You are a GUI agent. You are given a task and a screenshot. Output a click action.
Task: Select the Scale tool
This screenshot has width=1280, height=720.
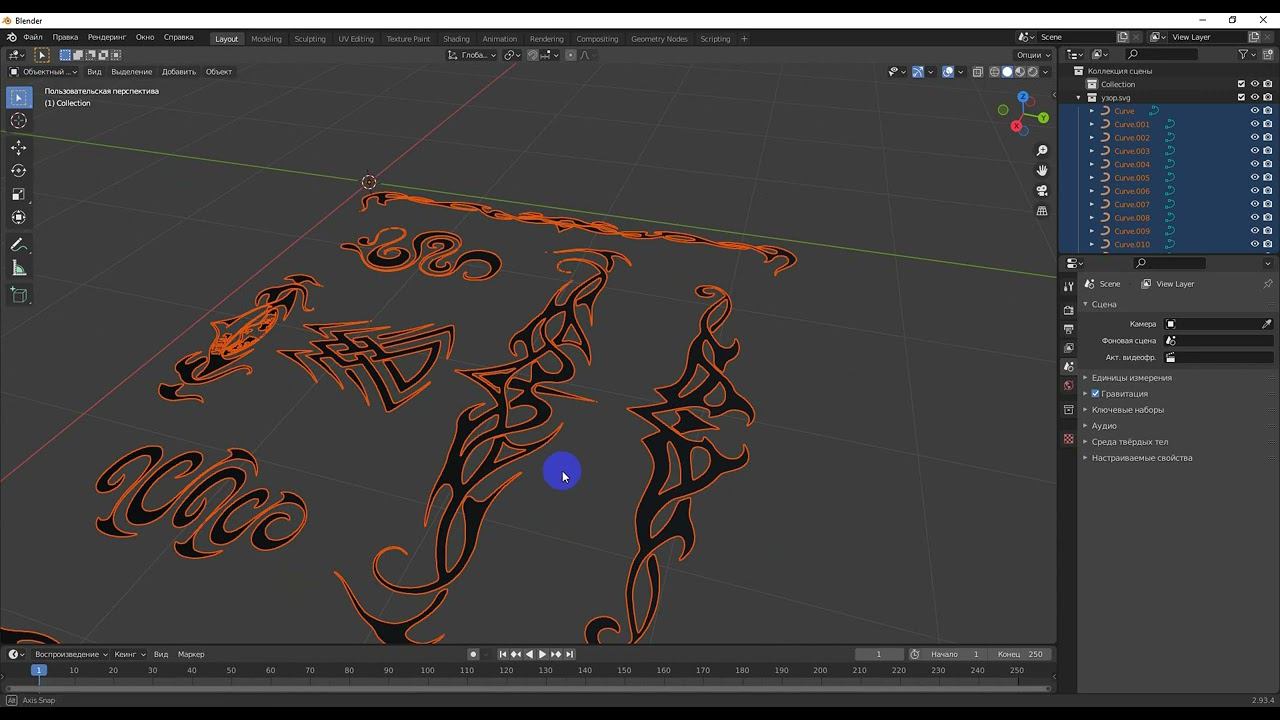19,194
